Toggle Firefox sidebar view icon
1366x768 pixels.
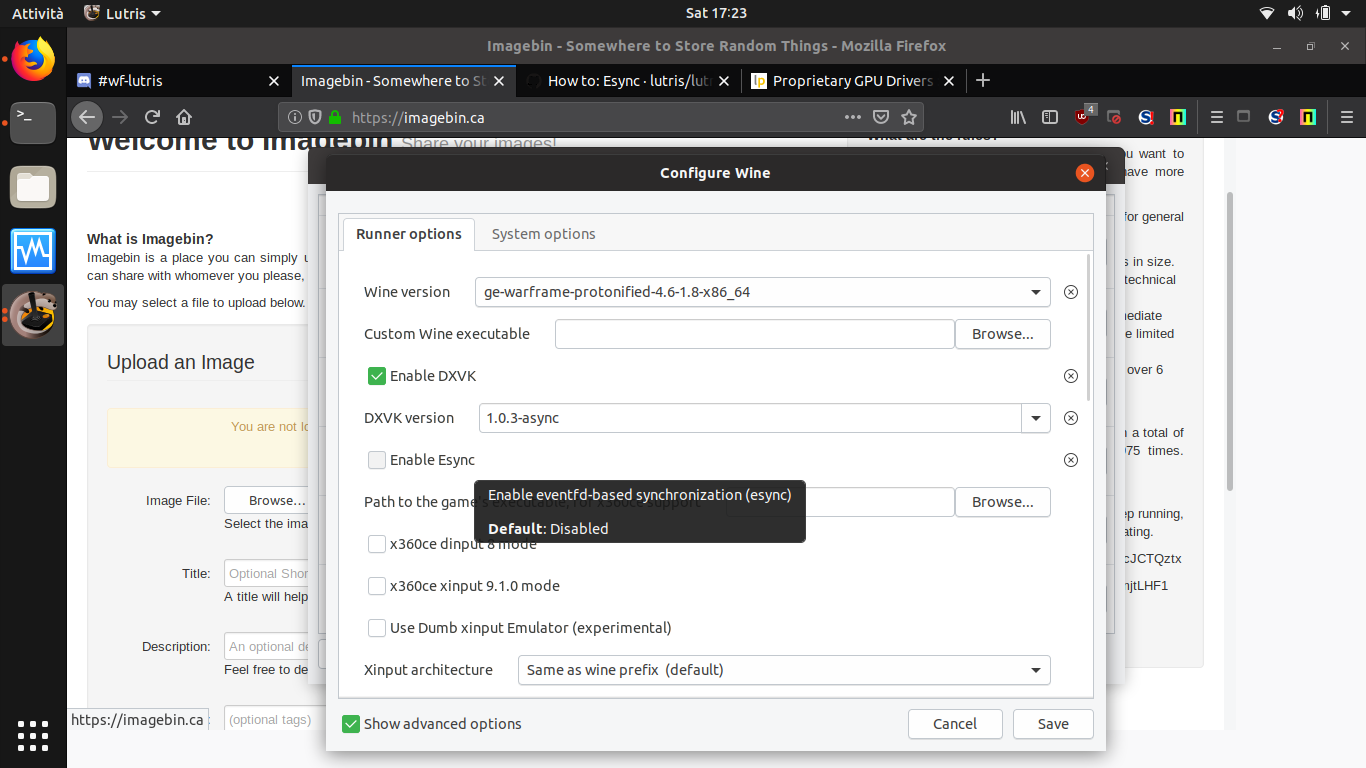tap(1050, 117)
